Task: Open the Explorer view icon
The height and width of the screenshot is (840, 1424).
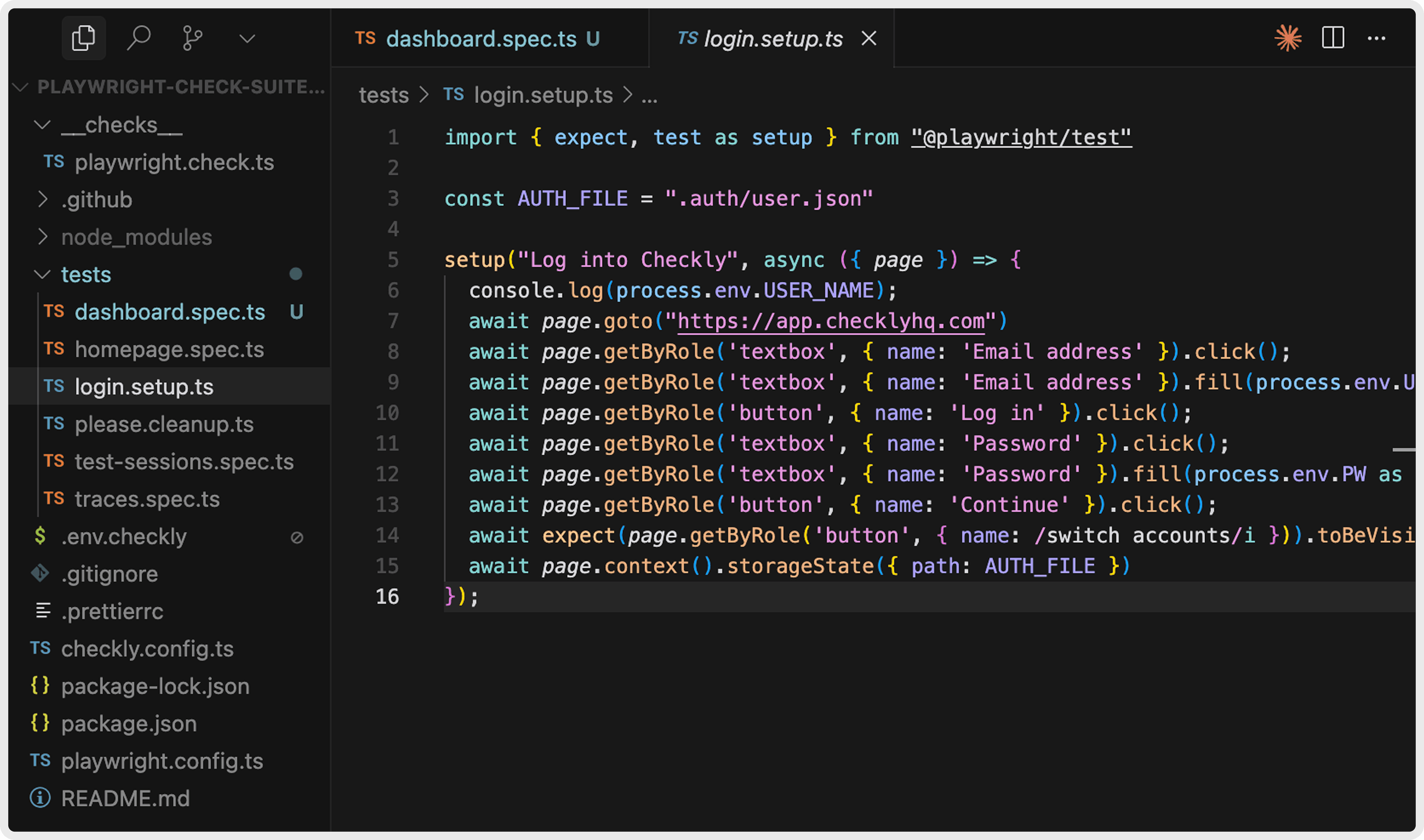Action: [83, 39]
